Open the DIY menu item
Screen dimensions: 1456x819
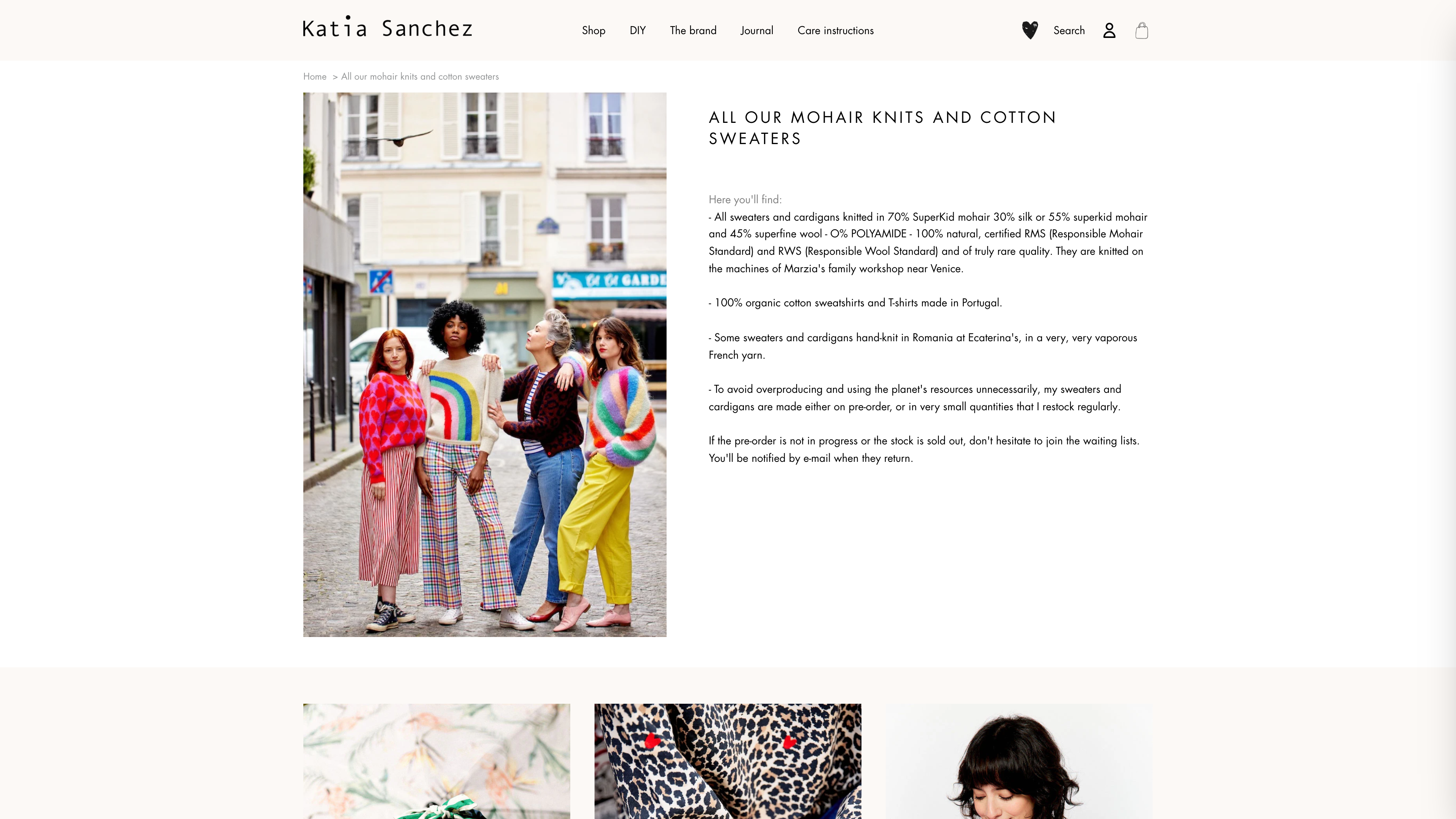637,30
